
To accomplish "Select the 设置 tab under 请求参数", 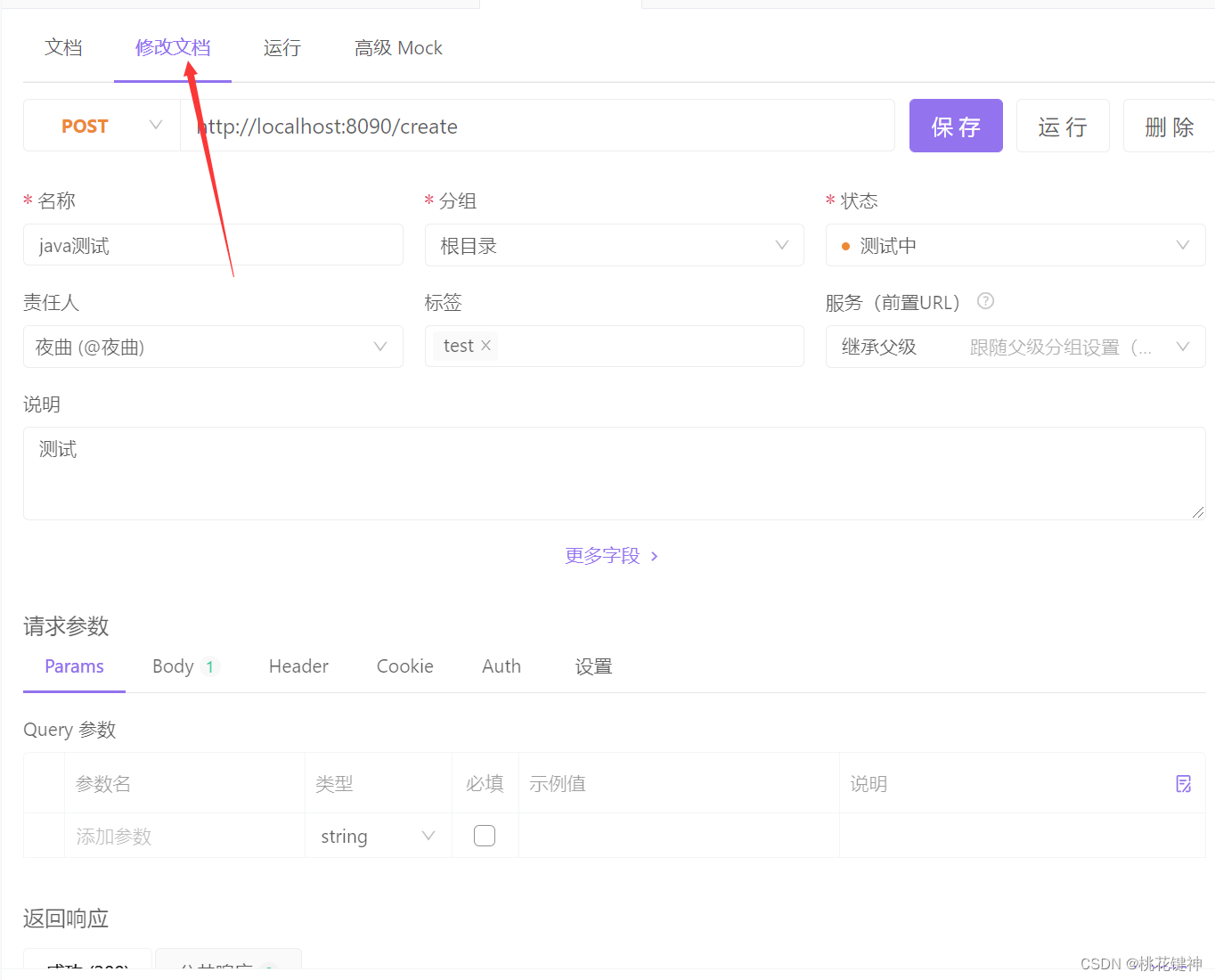I will pos(593,666).
